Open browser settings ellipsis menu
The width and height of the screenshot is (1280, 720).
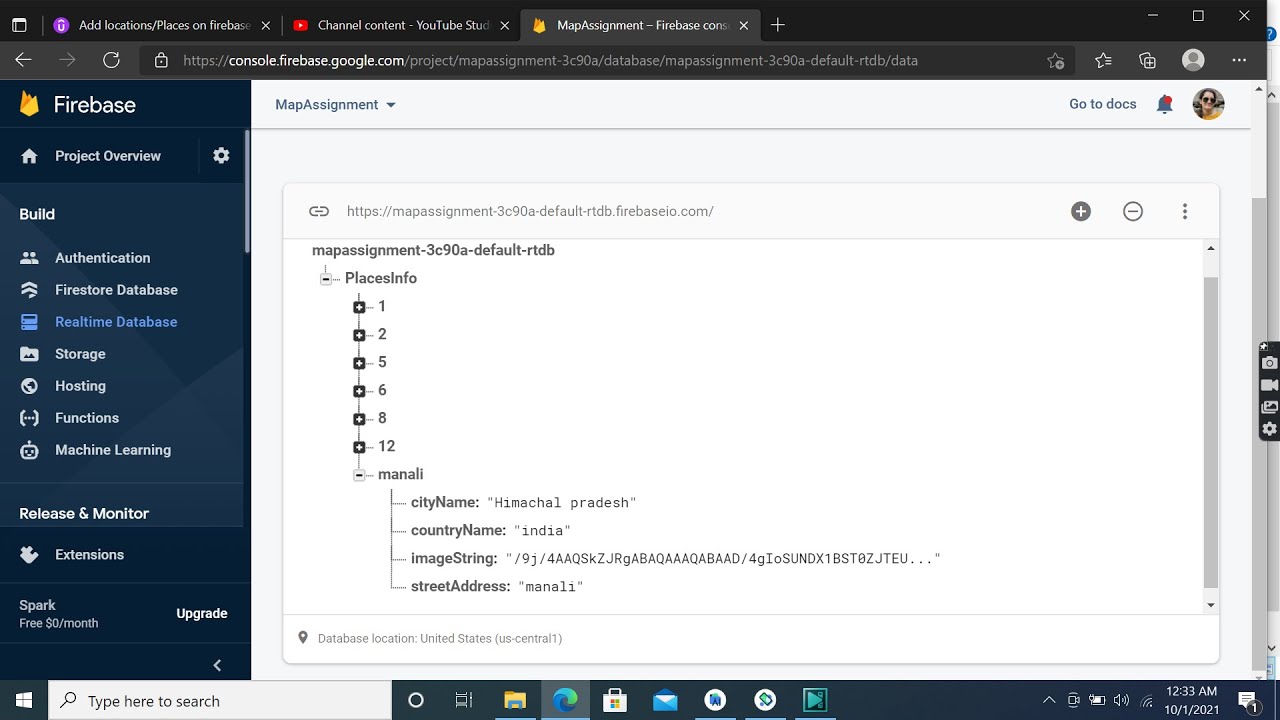coord(1239,60)
